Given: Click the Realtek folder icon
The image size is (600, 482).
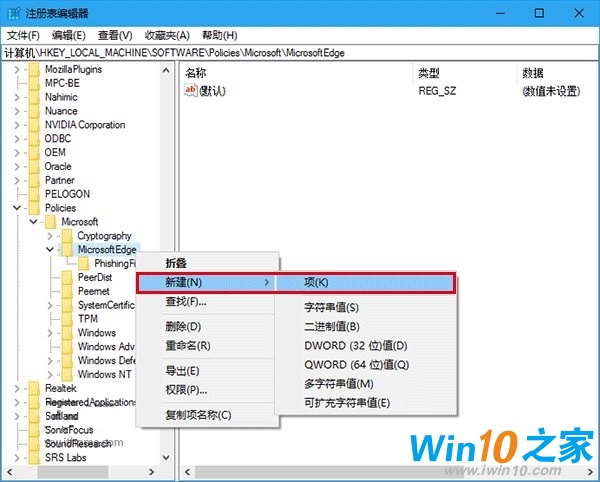Looking at the screenshot, I should 36,388.
